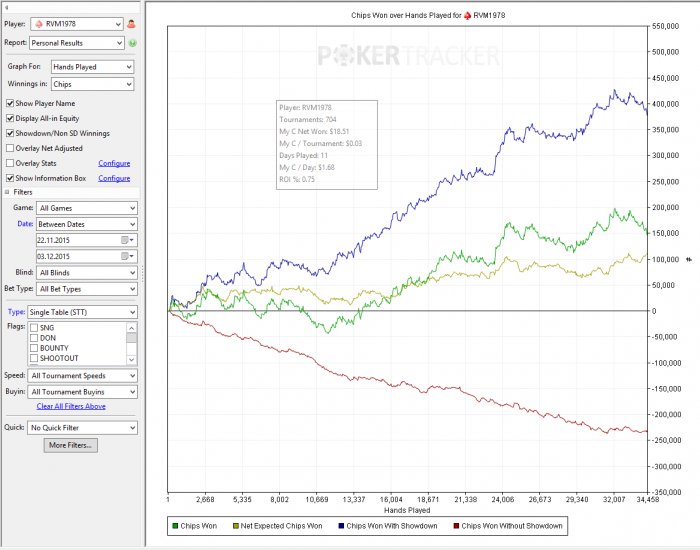Click the Clear All Filters Above link
Screen dimensions: 700x550
click(x=71, y=406)
